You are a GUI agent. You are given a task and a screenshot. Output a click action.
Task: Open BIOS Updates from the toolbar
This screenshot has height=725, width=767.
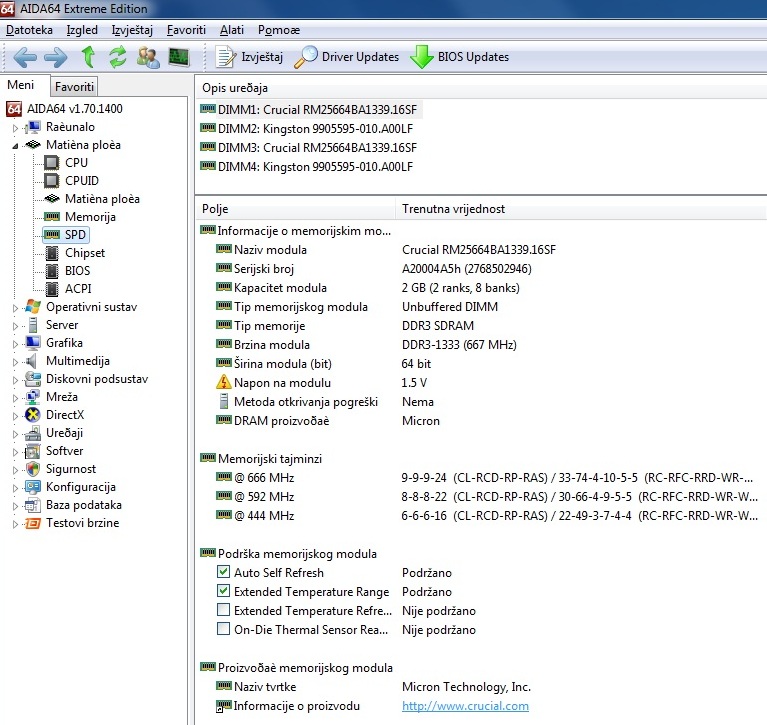[460, 57]
